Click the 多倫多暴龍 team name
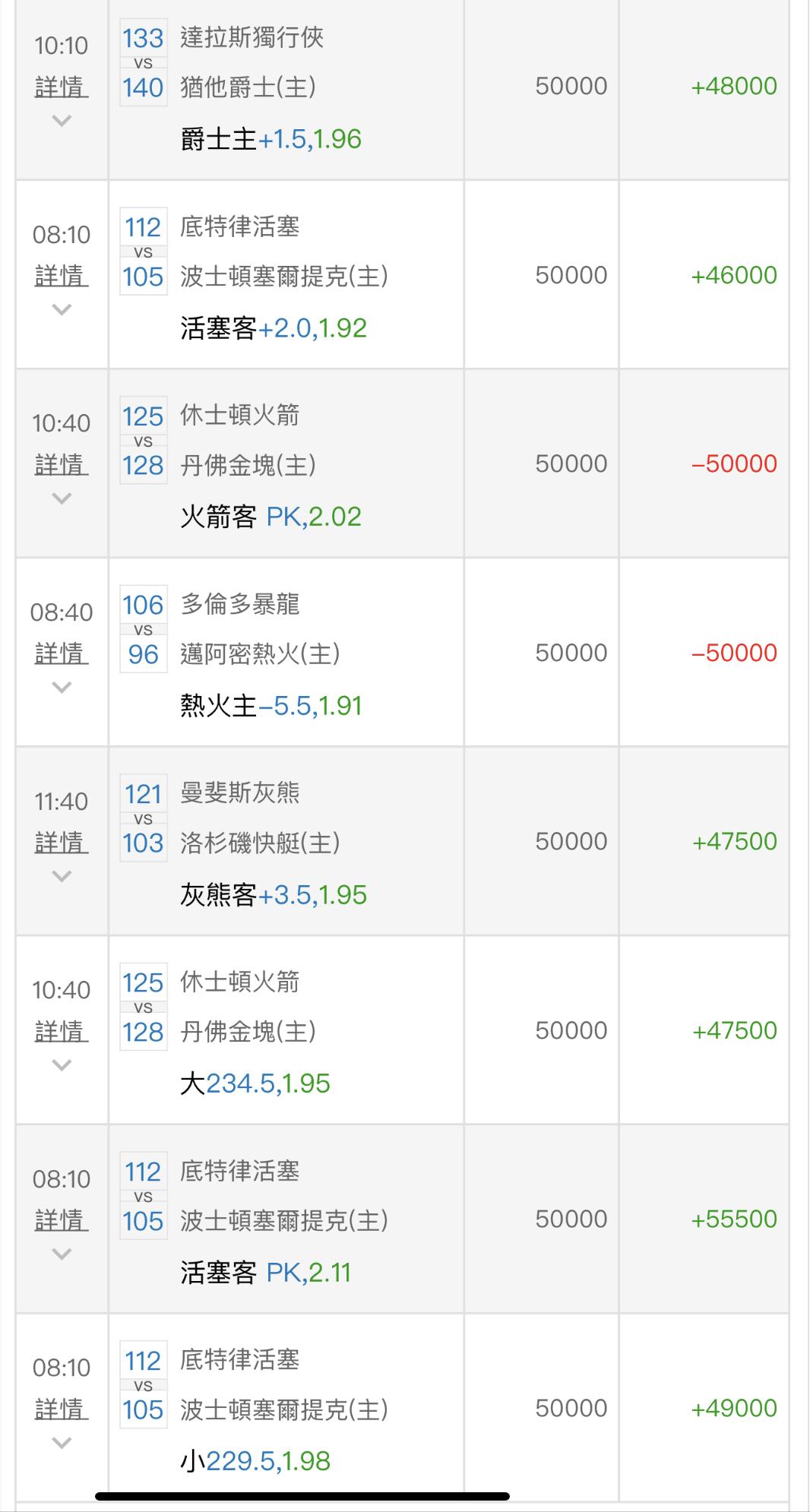 point(240,604)
